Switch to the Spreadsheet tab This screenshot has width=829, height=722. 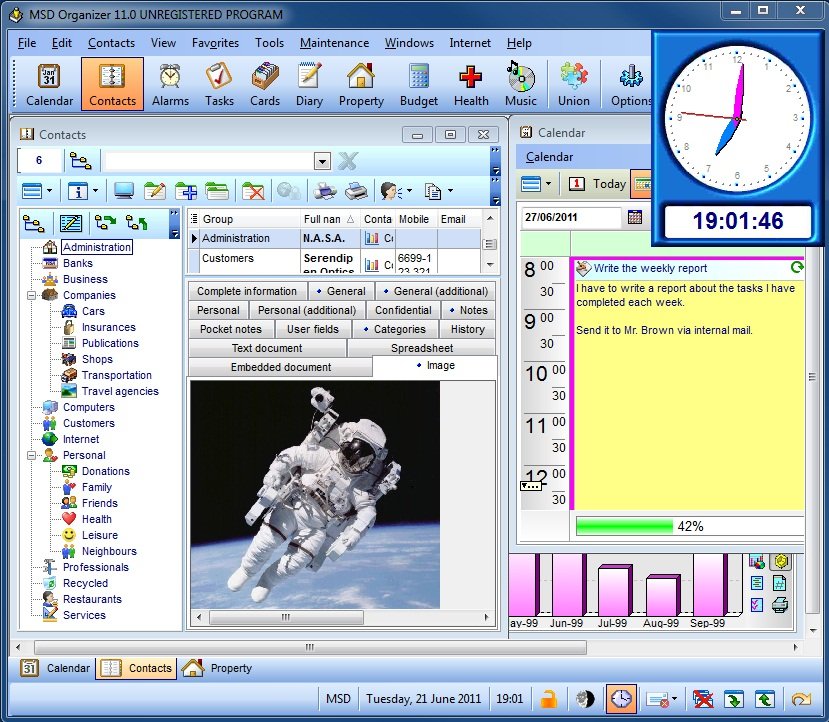pyautogui.click(x=421, y=348)
